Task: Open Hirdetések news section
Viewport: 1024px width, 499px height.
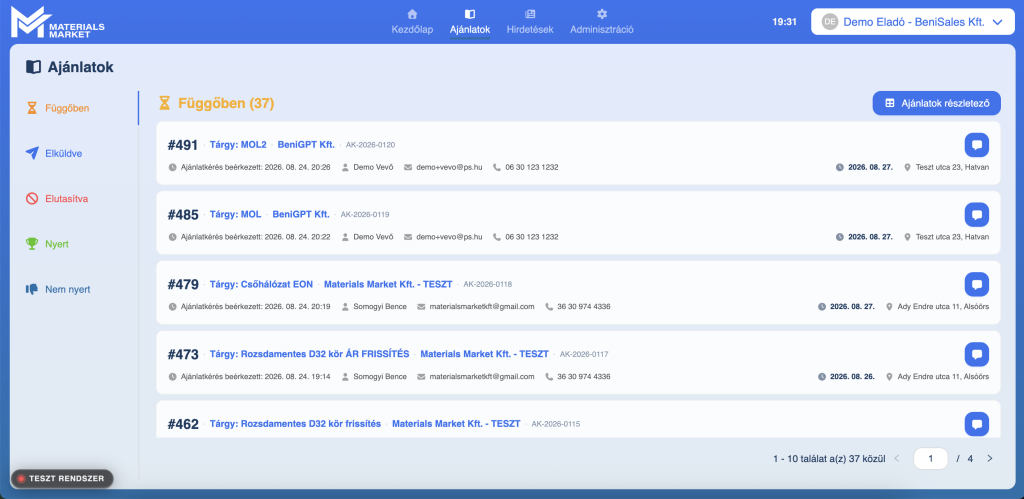Action: tap(530, 22)
